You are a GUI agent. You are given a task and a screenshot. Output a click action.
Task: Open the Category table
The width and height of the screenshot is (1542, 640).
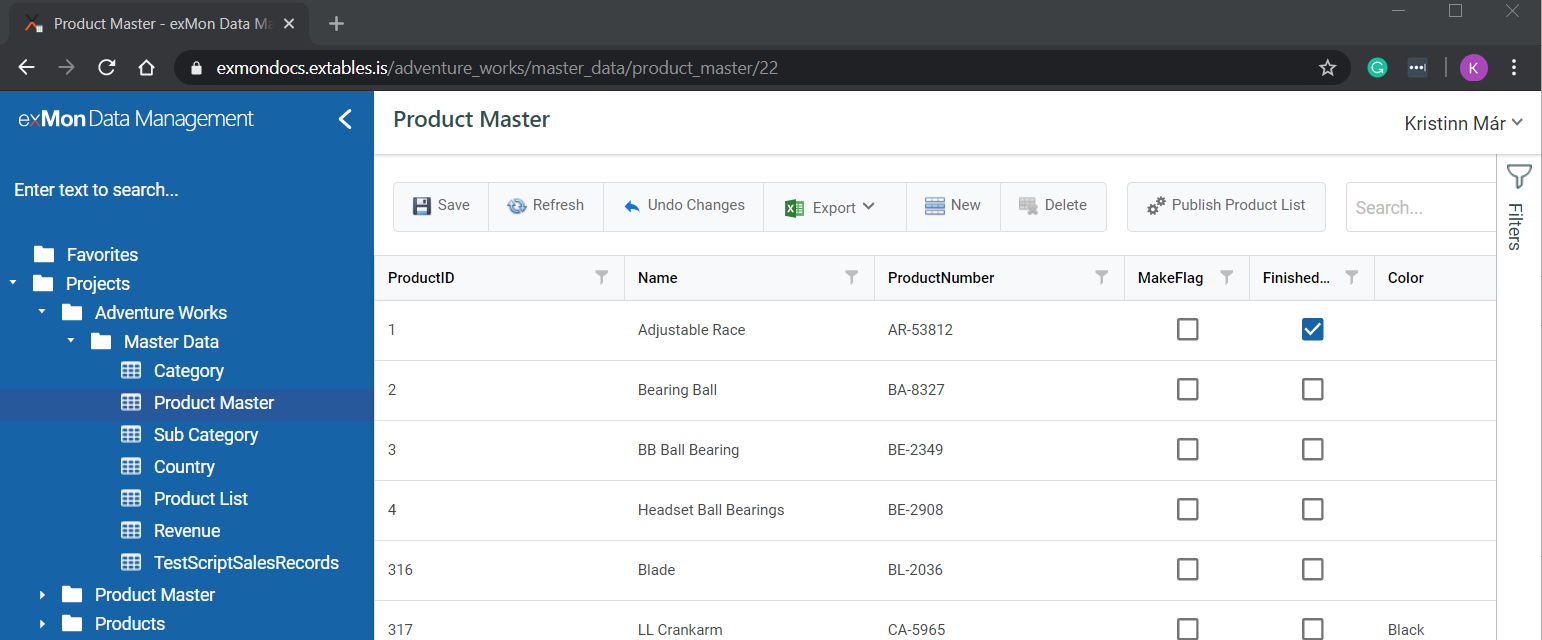pyautogui.click(x=189, y=371)
